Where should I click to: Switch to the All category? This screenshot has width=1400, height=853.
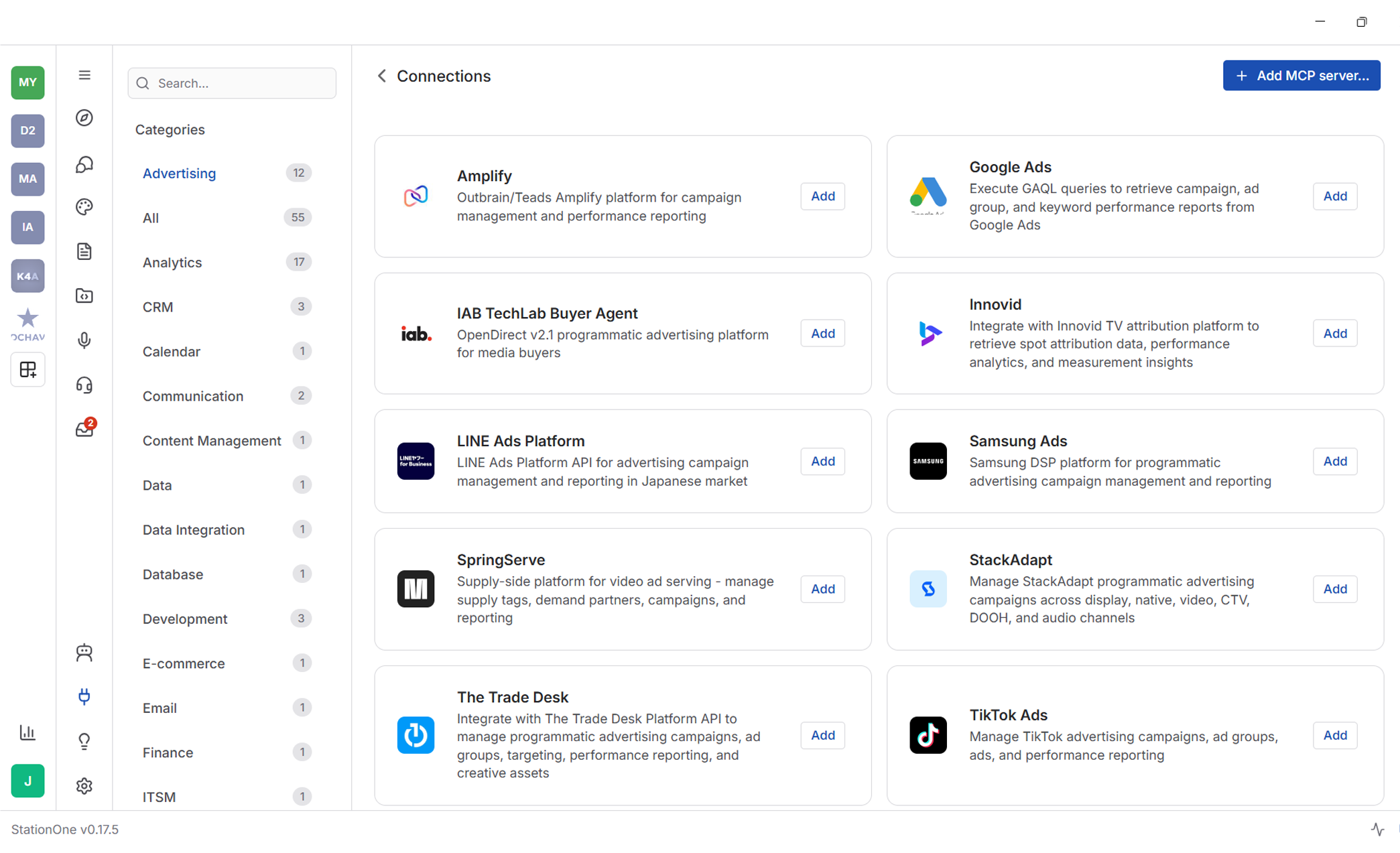151,218
